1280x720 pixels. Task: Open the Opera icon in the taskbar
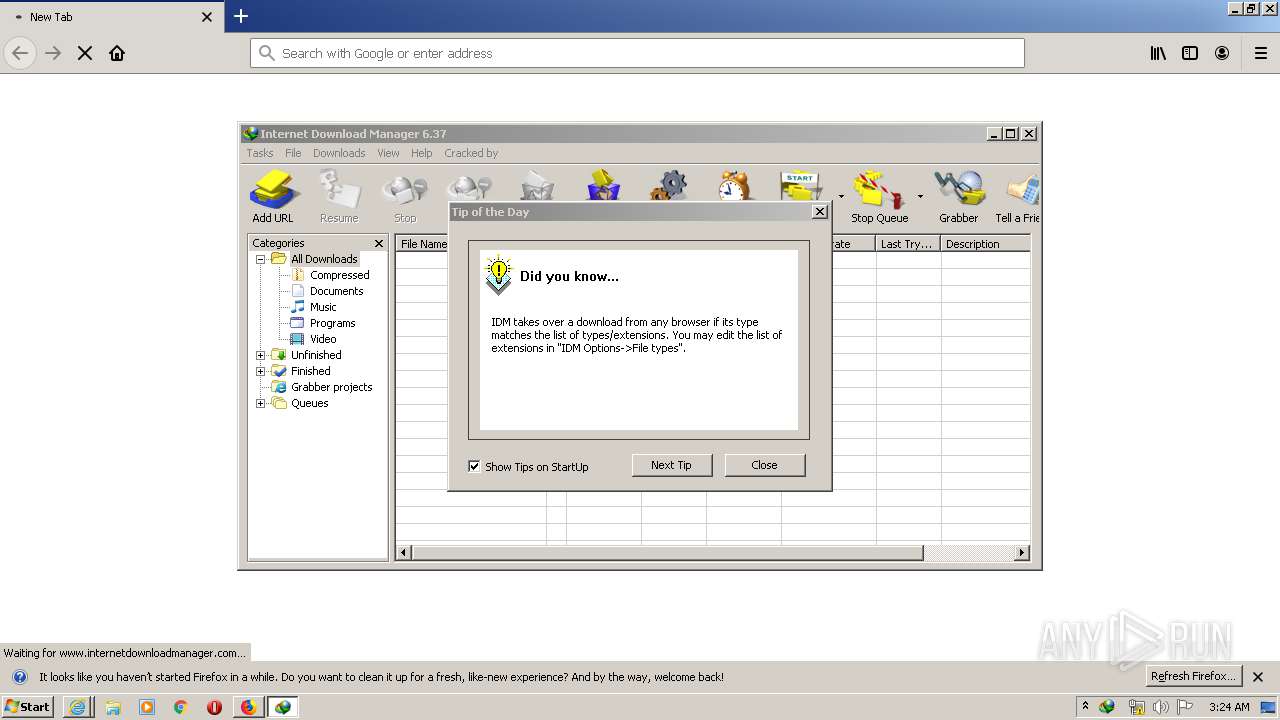point(214,707)
